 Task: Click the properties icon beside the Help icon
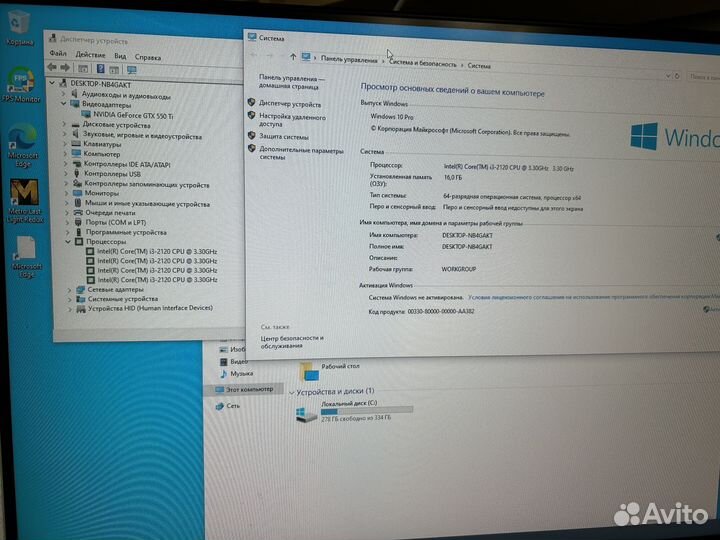pyautogui.click(x=114, y=69)
